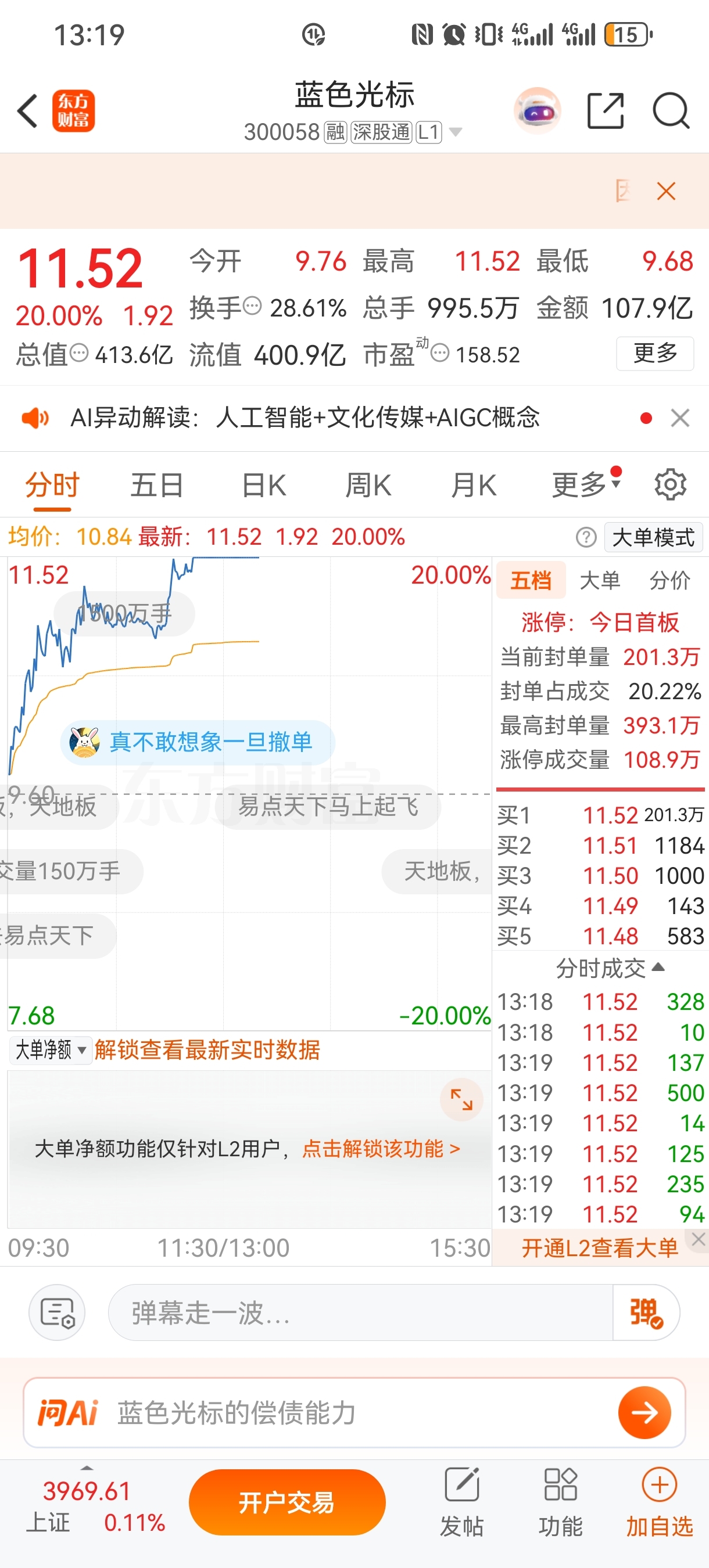Tap the 买2 row at 11.51
This screenshot has width=709, height=1568.
[x=600, y=846]
